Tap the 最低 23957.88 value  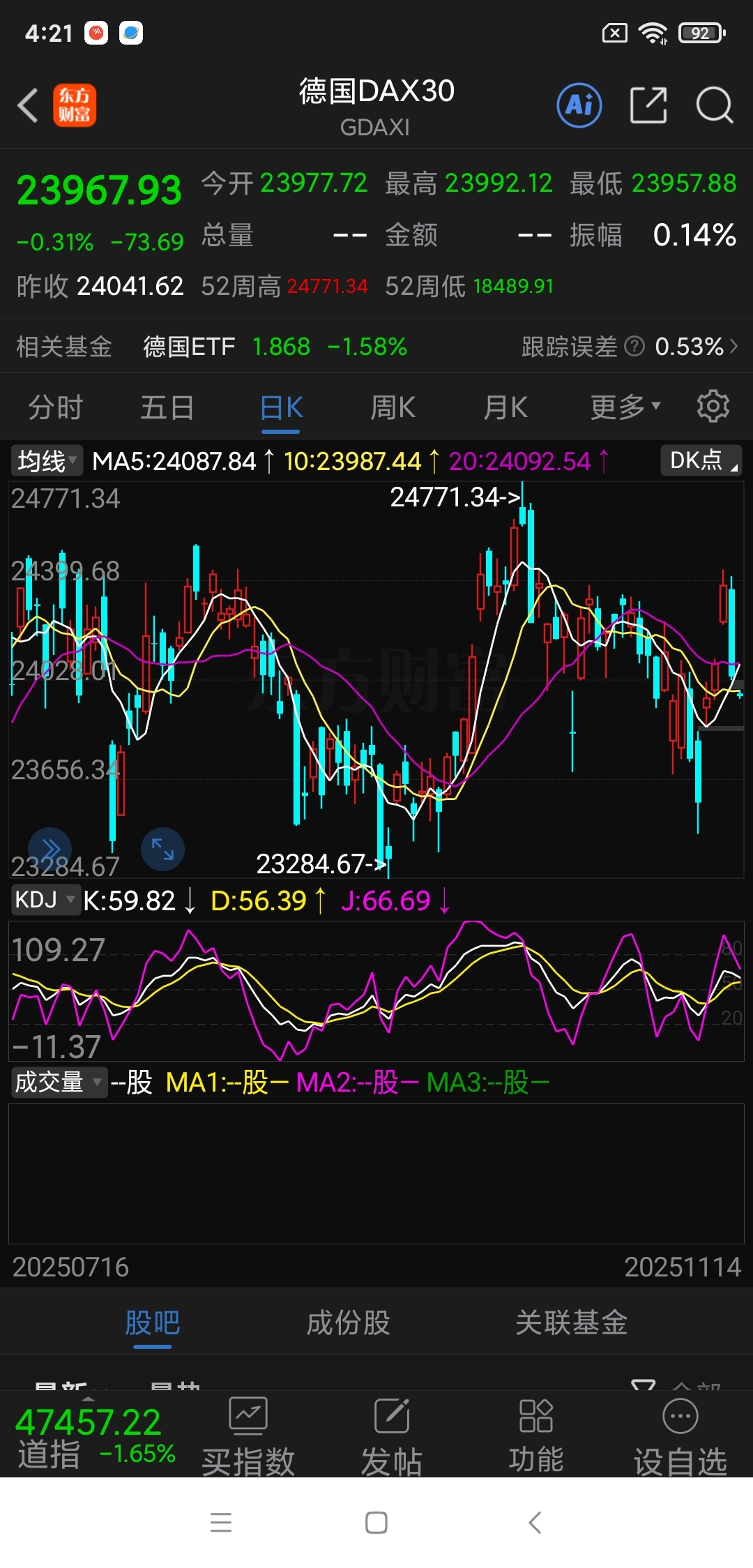point(684,183)
